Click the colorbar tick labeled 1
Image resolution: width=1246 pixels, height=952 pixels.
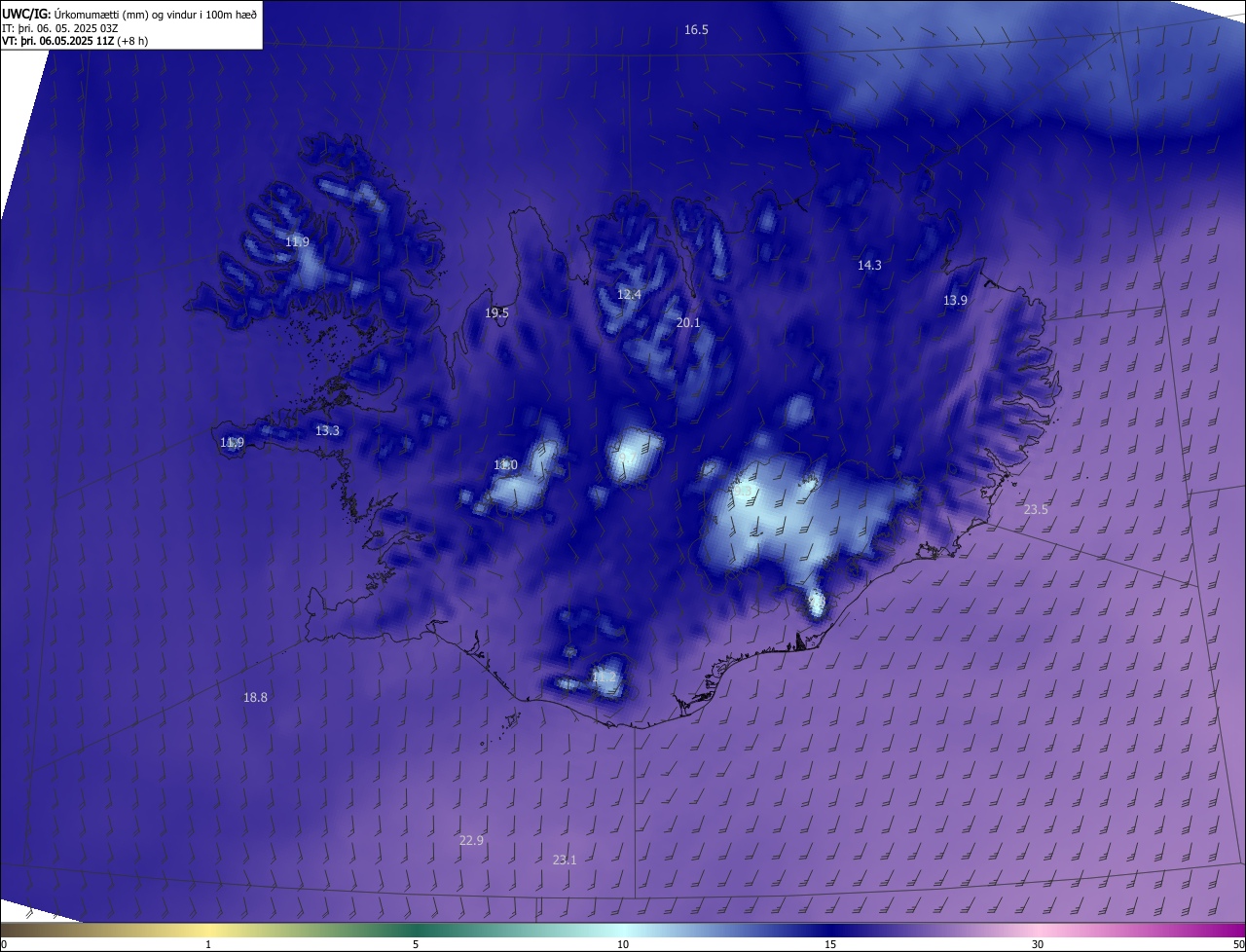208,945
